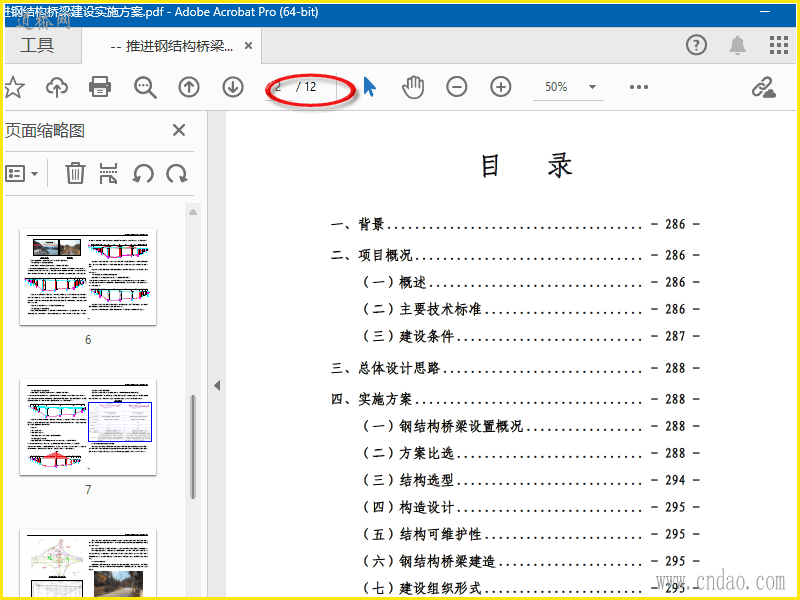The width and height of the screenshot is (800, 600).
Task: Click the insert page break icon
Action: point(108,173)
